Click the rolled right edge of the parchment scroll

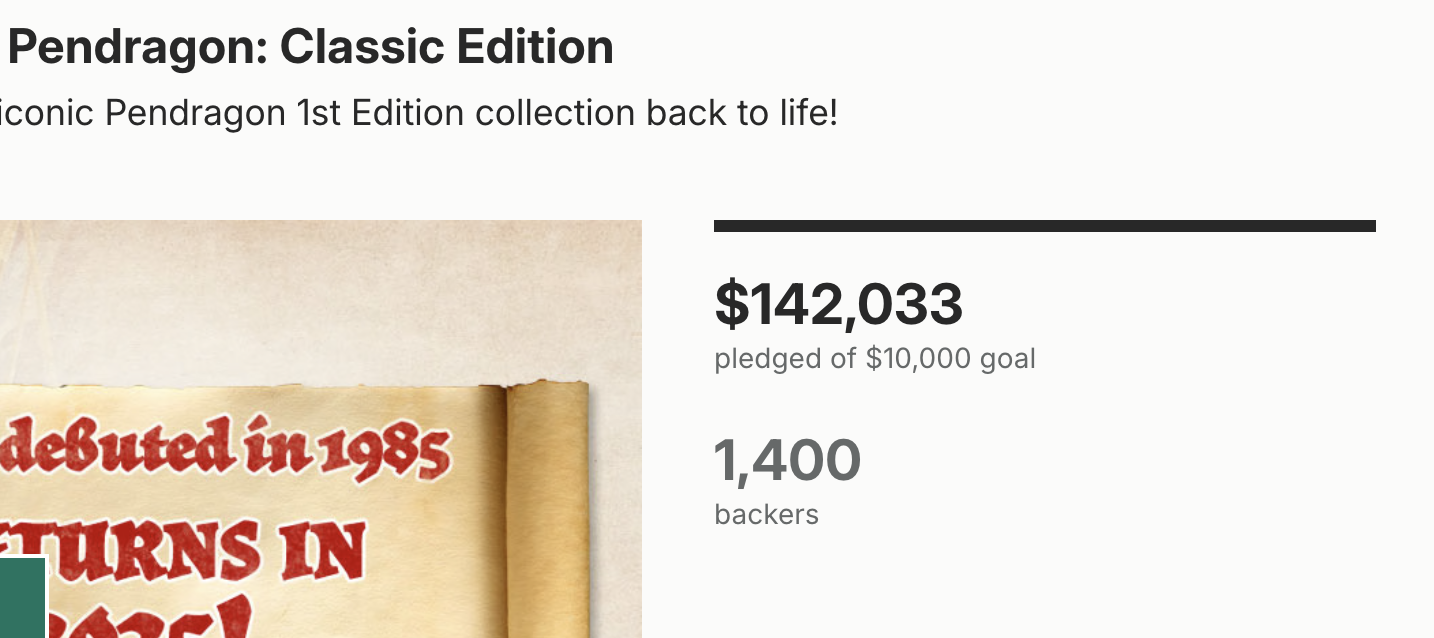(550, 500)
